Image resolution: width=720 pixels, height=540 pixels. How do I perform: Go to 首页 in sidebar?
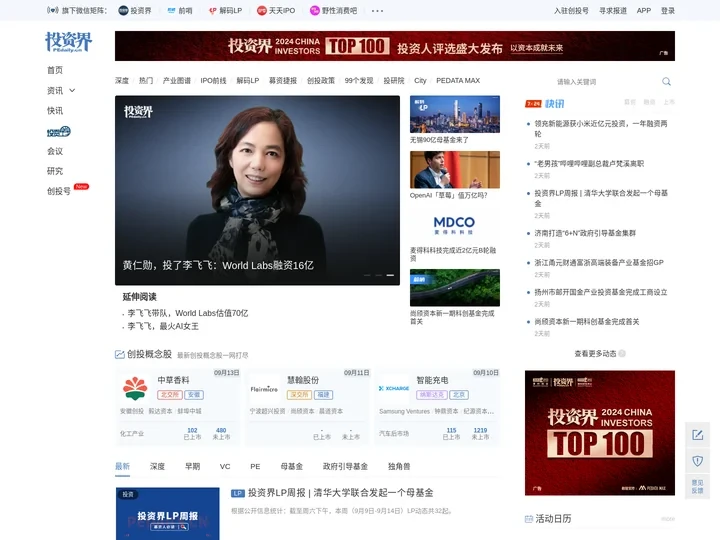[55, 70]
